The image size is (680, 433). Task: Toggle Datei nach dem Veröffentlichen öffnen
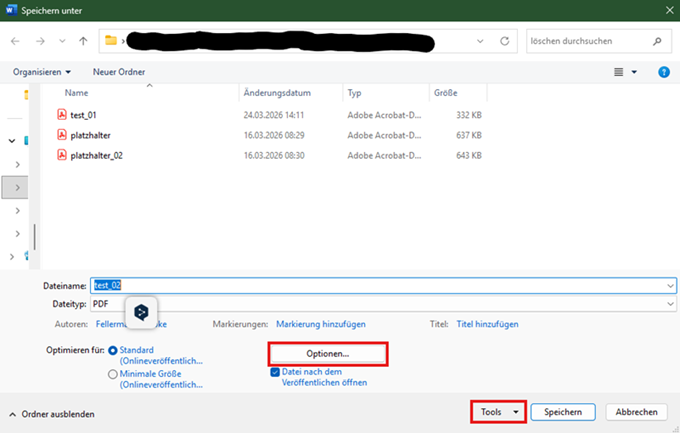coord(275,371)
